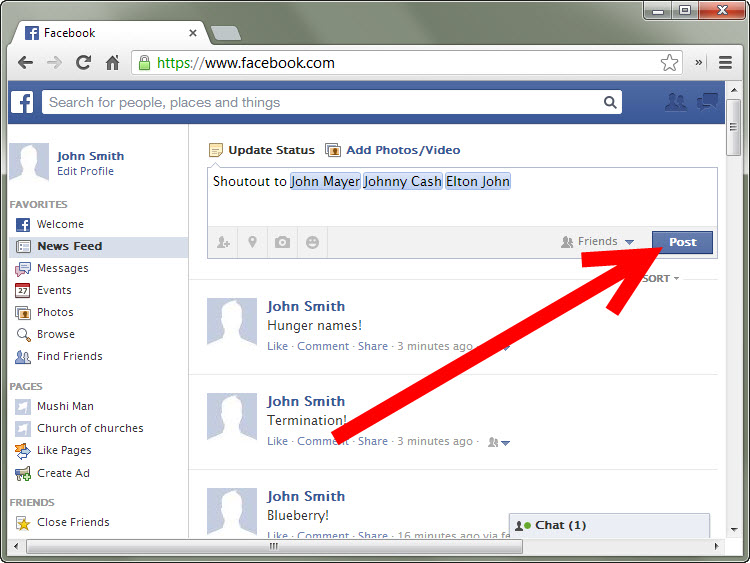Image resolution: width=750 pixels, height=563 pixels.
Task: Open the Friends audience dropdown
Action: click(x=597, y=242)
